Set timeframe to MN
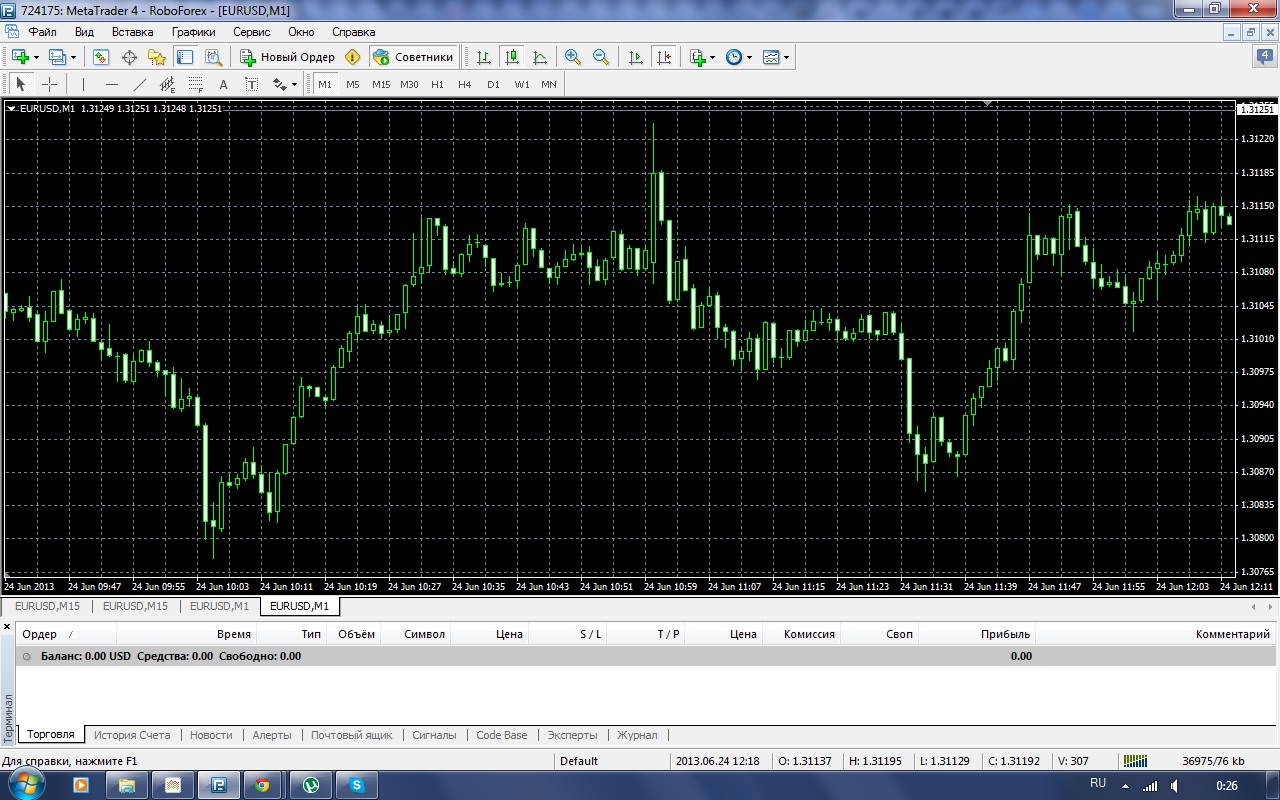This screenshot has width=1280, height=800. point(549,84)
